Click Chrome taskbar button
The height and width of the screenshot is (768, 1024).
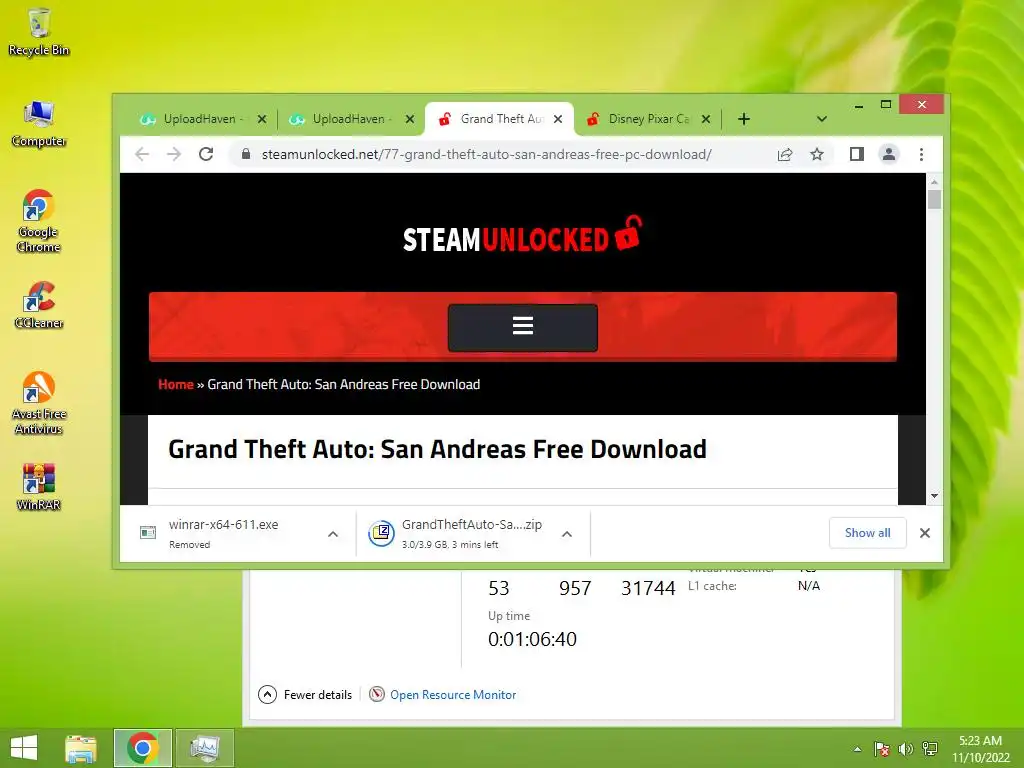(x=143, y=748)
